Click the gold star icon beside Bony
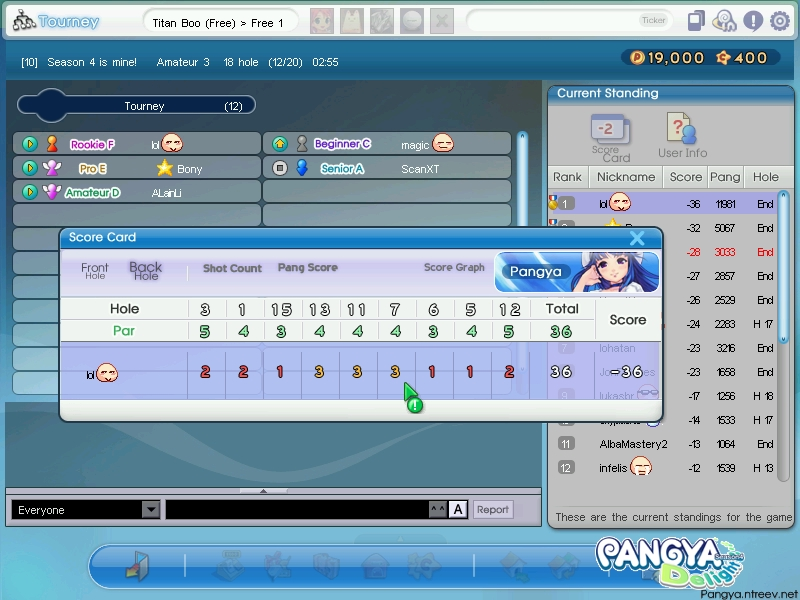This screenshot has width=800, height=600. click(x=165, y=167)
